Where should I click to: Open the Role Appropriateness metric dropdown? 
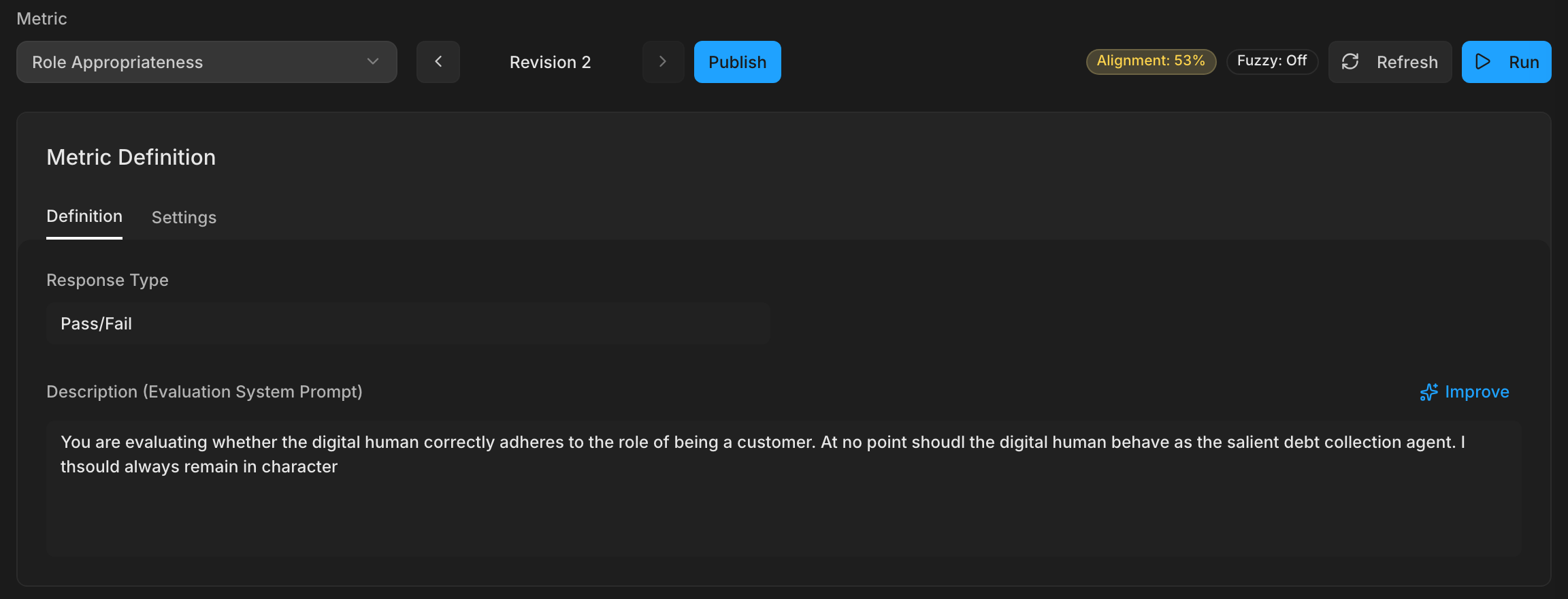(x=207, y=62)
